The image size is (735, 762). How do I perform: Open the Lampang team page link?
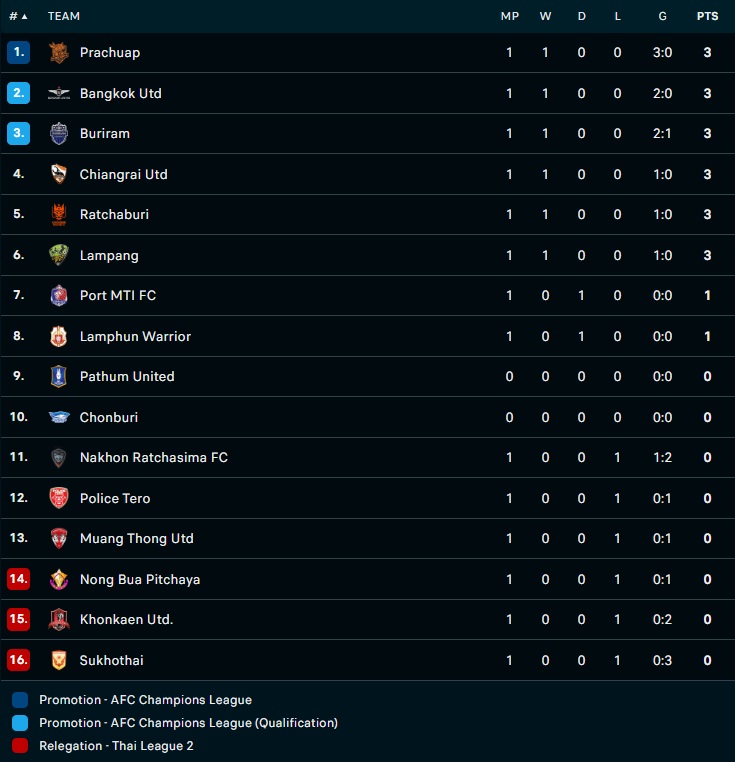click(109, 255)
